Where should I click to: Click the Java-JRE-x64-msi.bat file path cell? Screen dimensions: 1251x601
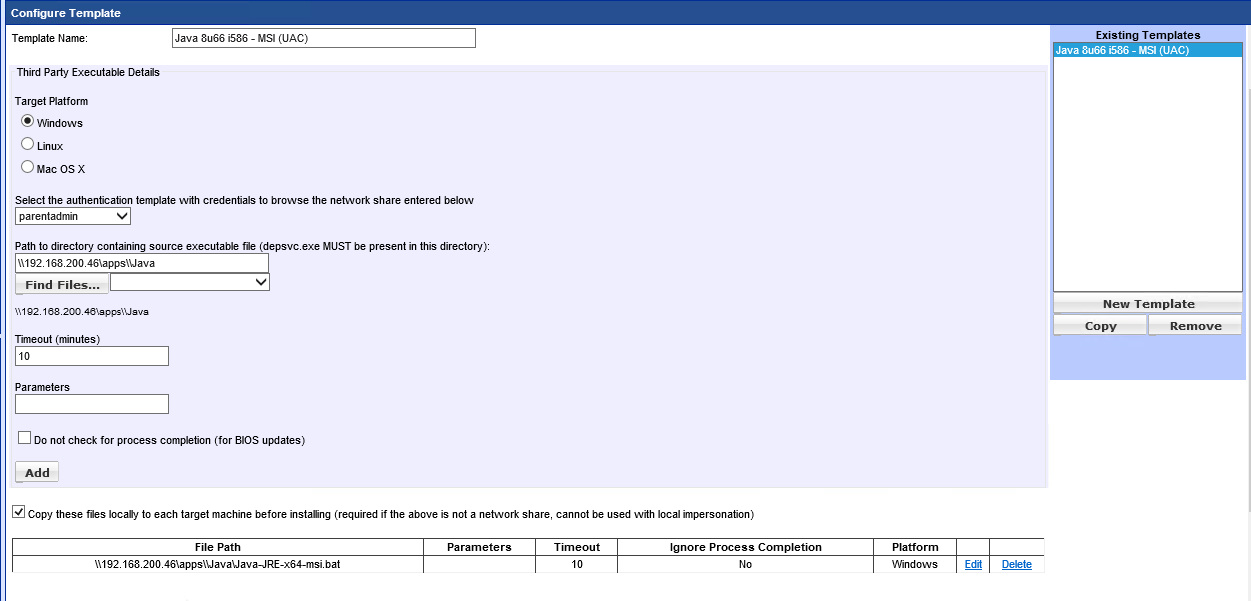point(217,565)
